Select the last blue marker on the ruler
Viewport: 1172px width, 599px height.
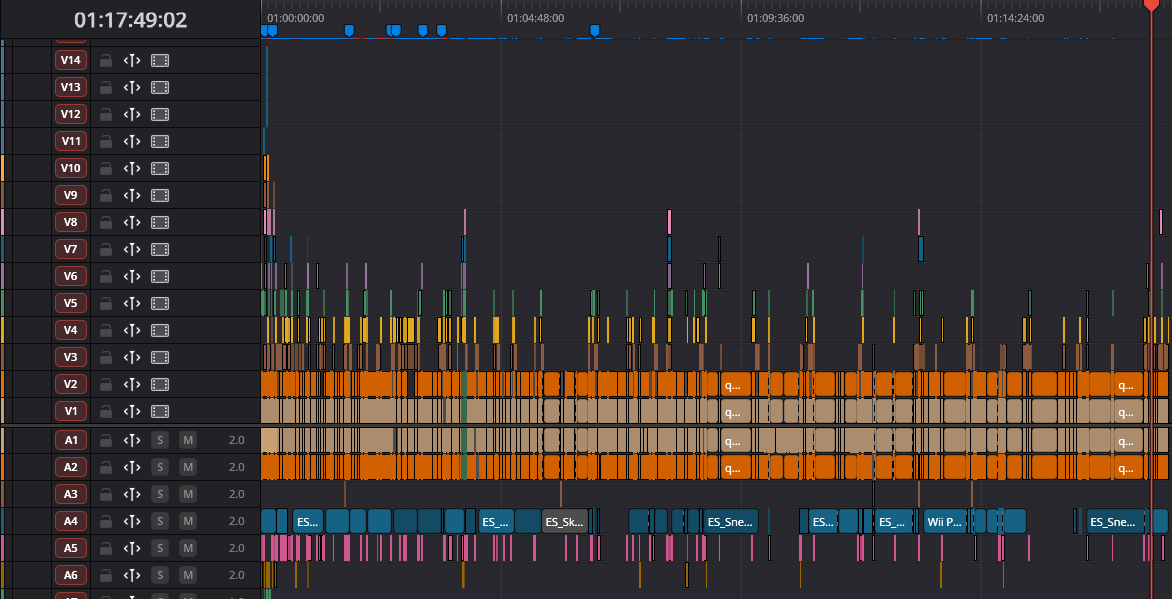click(595, 30)
